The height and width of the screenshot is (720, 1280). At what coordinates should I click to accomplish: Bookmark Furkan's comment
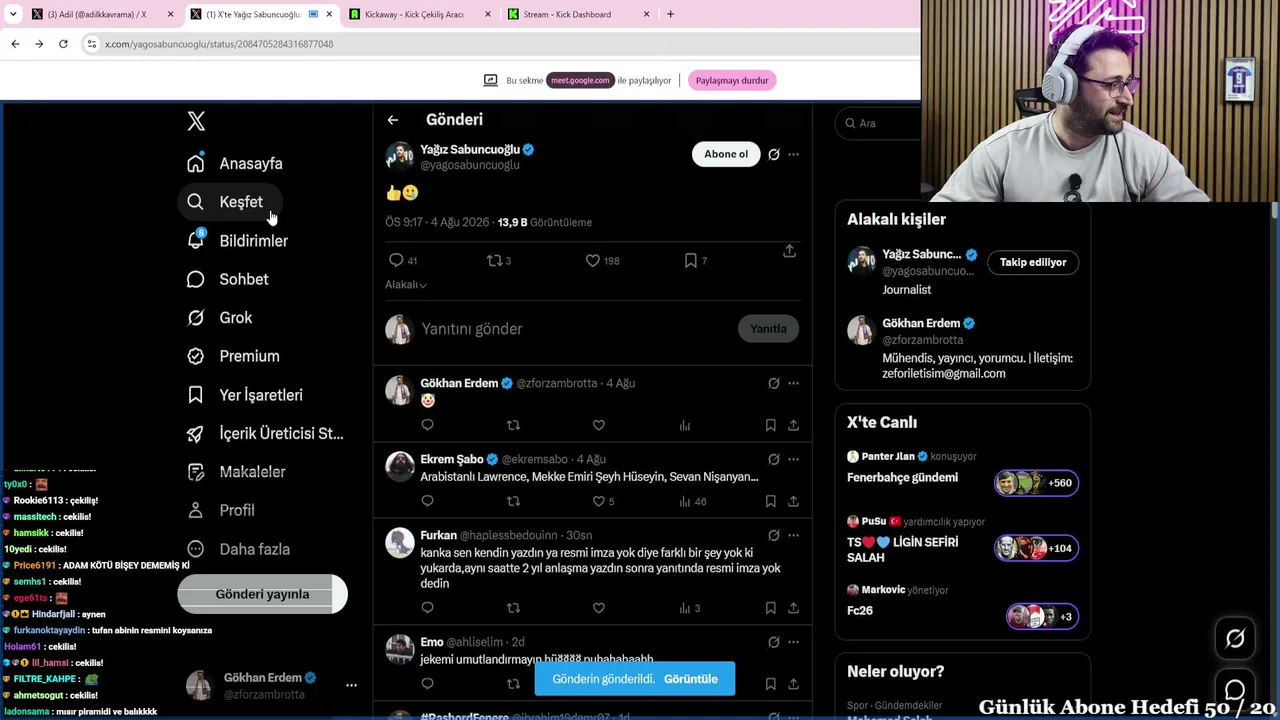coord(770,607)
